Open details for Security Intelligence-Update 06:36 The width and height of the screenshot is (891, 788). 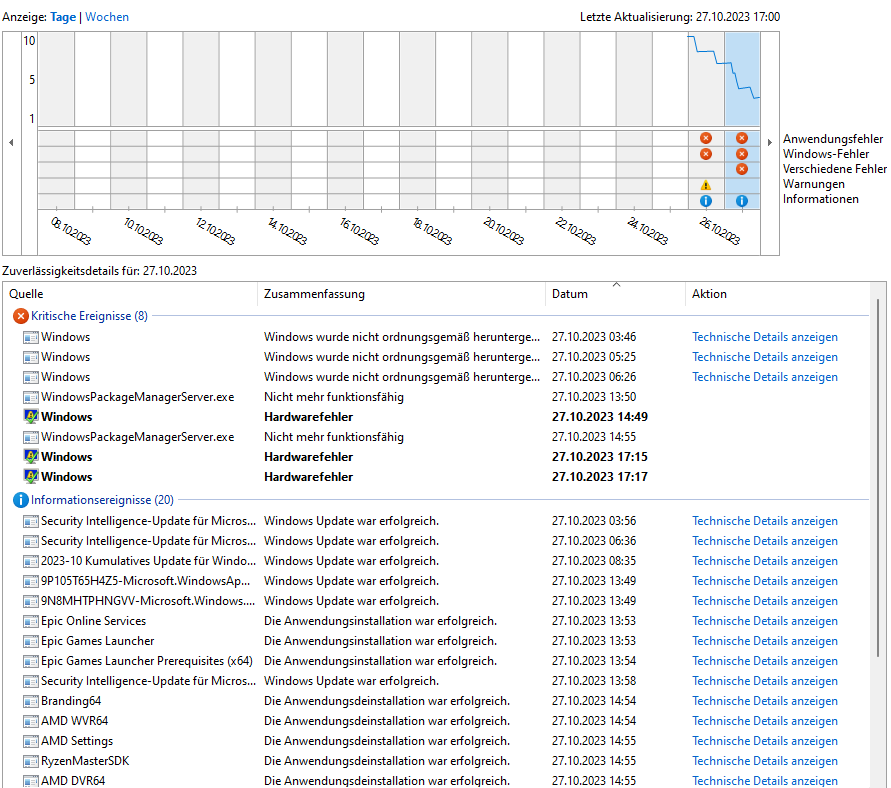click(765, 541)
